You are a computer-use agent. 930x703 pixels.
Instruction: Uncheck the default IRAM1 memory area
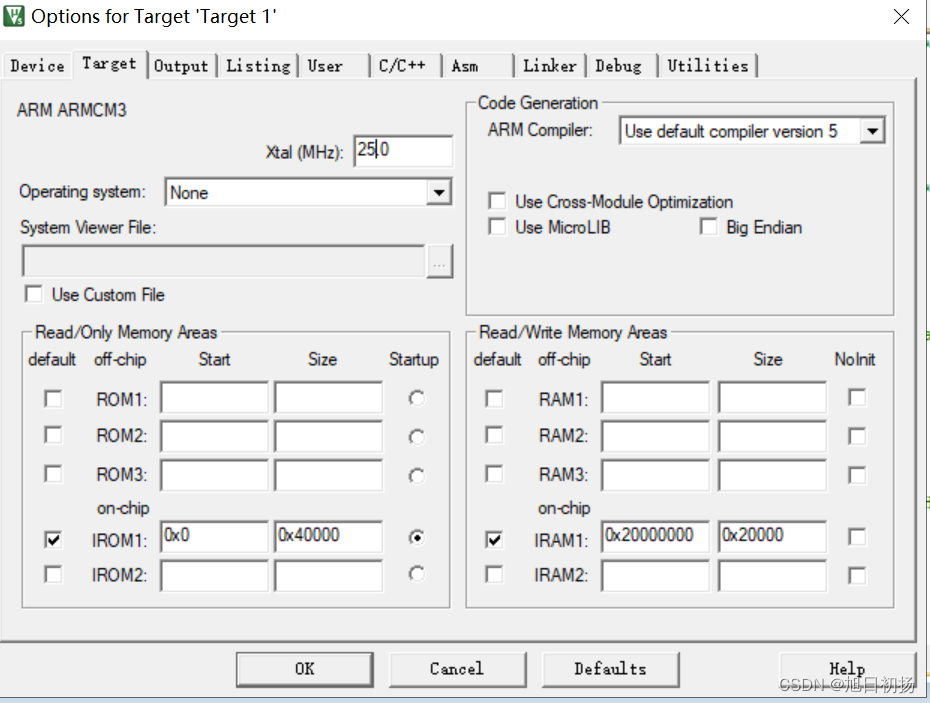click(494, 538)
